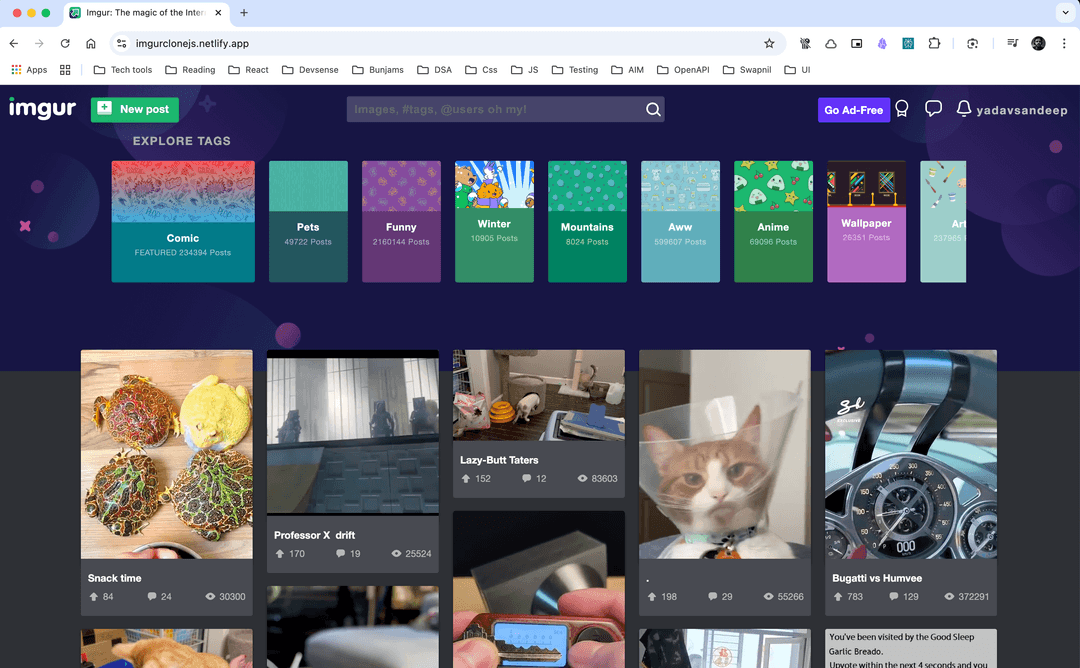The width and height of the screenshot is (1080, 668).
Task: Click views eye icon on Professor X drift
Action: pos(396,554)
